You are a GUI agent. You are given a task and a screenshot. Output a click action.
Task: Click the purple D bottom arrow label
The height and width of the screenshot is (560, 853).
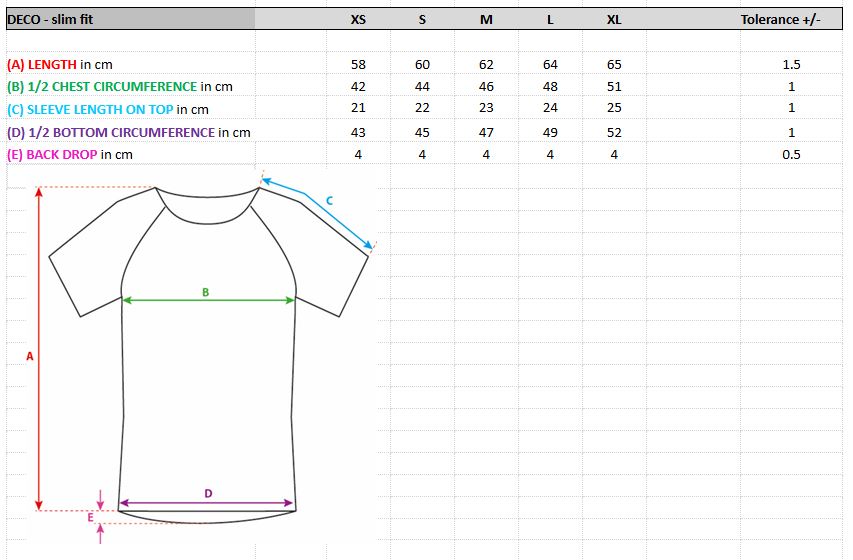[x=208, y=494]
